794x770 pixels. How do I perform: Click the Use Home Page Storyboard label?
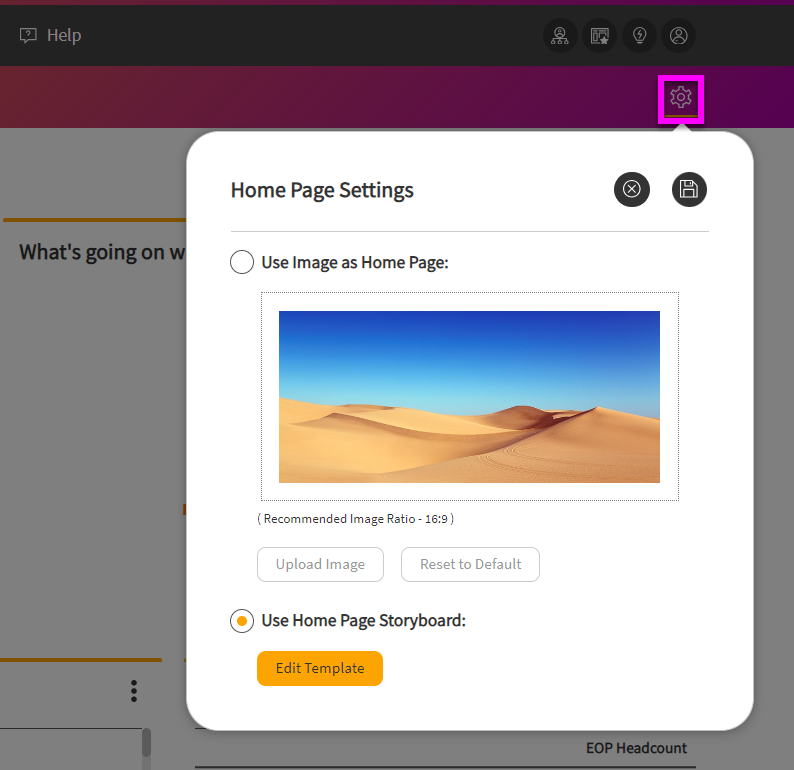click(363, 621)
